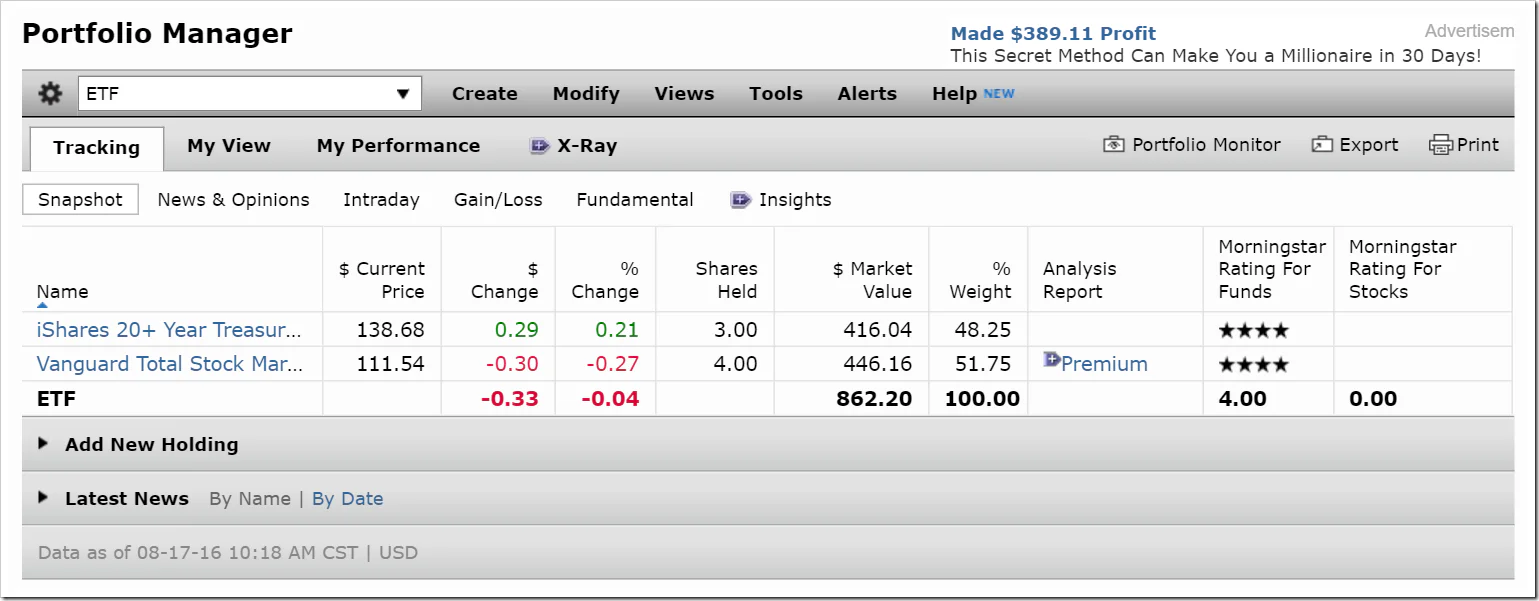Click total market value 862.20
The height and width of the screenshot is (601, 1539).
(875, 399)
